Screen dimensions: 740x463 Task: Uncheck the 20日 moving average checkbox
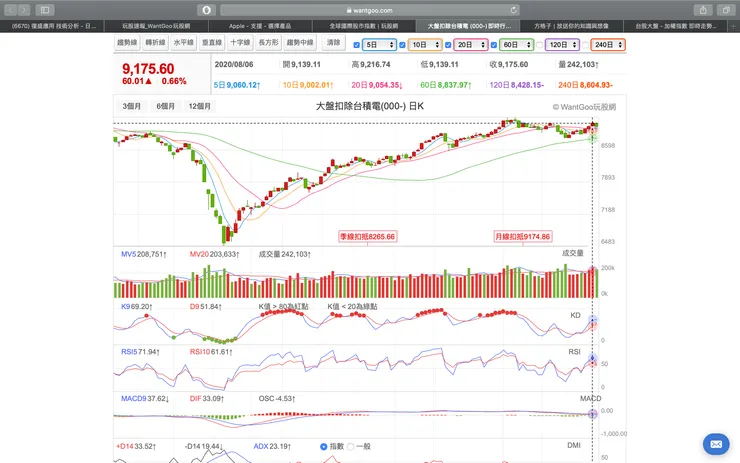pyautogui.click(x=448, y=45)
